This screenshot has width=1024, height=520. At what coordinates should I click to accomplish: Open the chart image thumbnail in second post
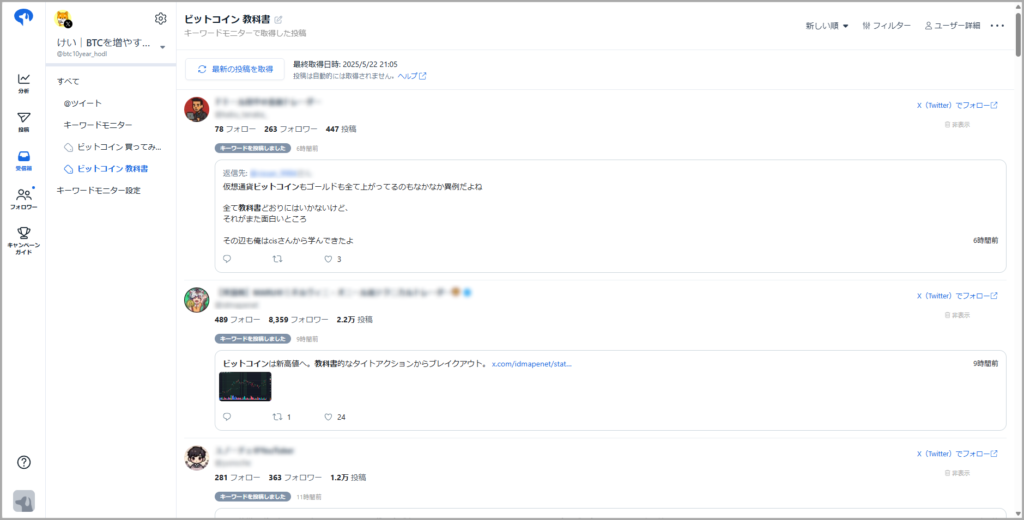[245, 386]
